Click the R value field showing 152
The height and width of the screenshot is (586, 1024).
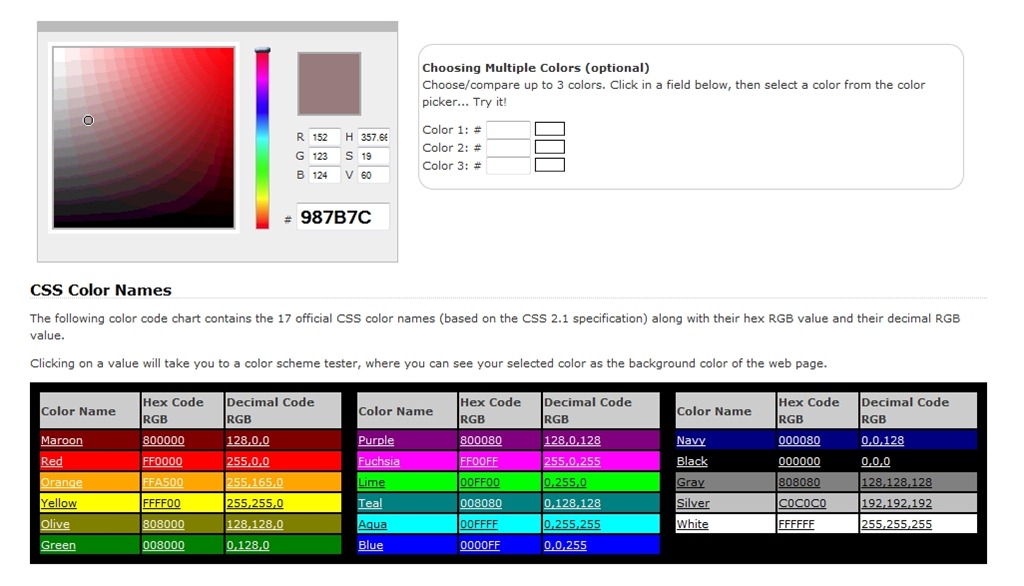pos(324,137)
